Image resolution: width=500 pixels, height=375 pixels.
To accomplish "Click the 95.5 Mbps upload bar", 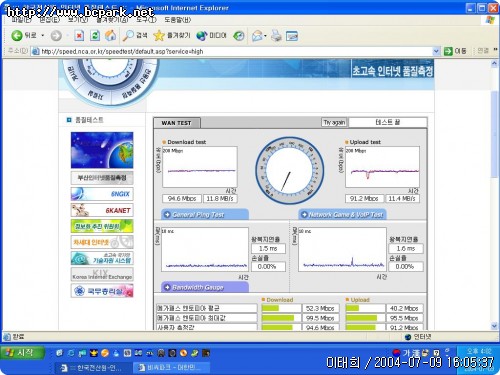I will [x=365, y=318].
